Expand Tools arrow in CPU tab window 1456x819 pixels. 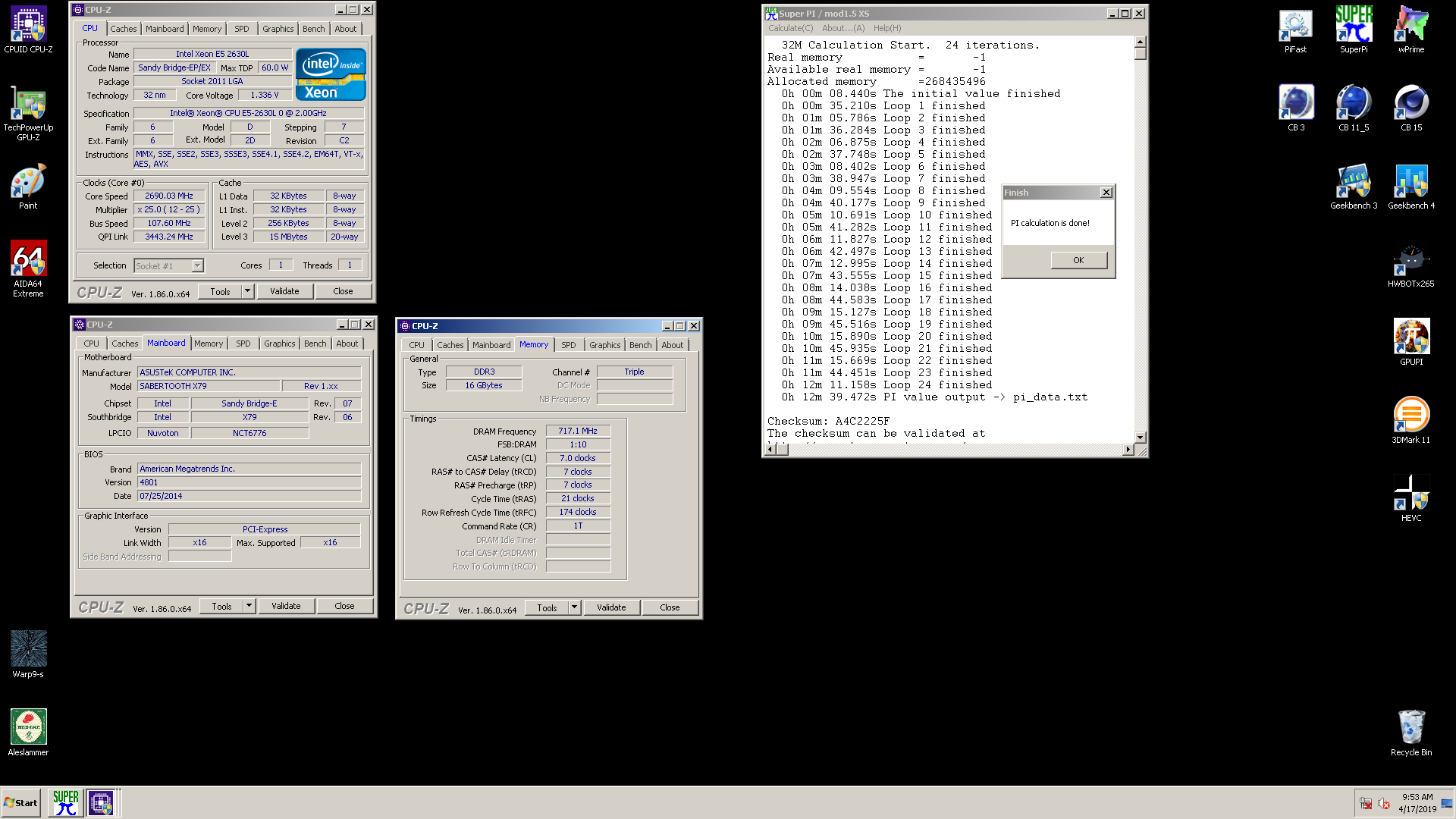click(247, 291)
